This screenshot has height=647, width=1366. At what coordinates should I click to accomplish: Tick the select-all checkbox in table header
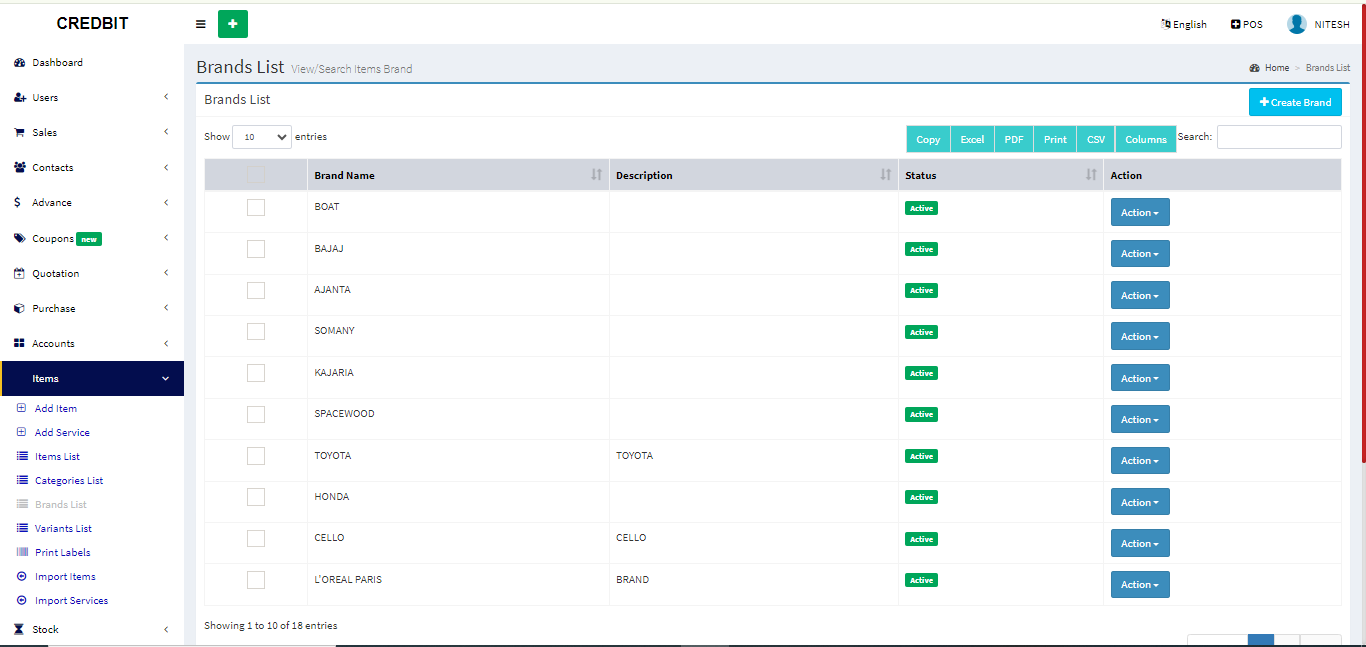[256, 174]
